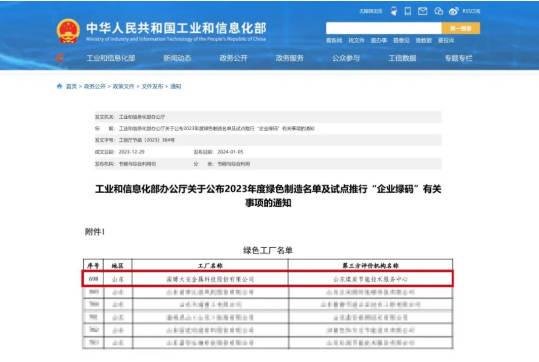The width and height of the screenshot is (539, 362).
Task: Click the RSS subscription link beside Weibo icon
Action: [471, 11]
